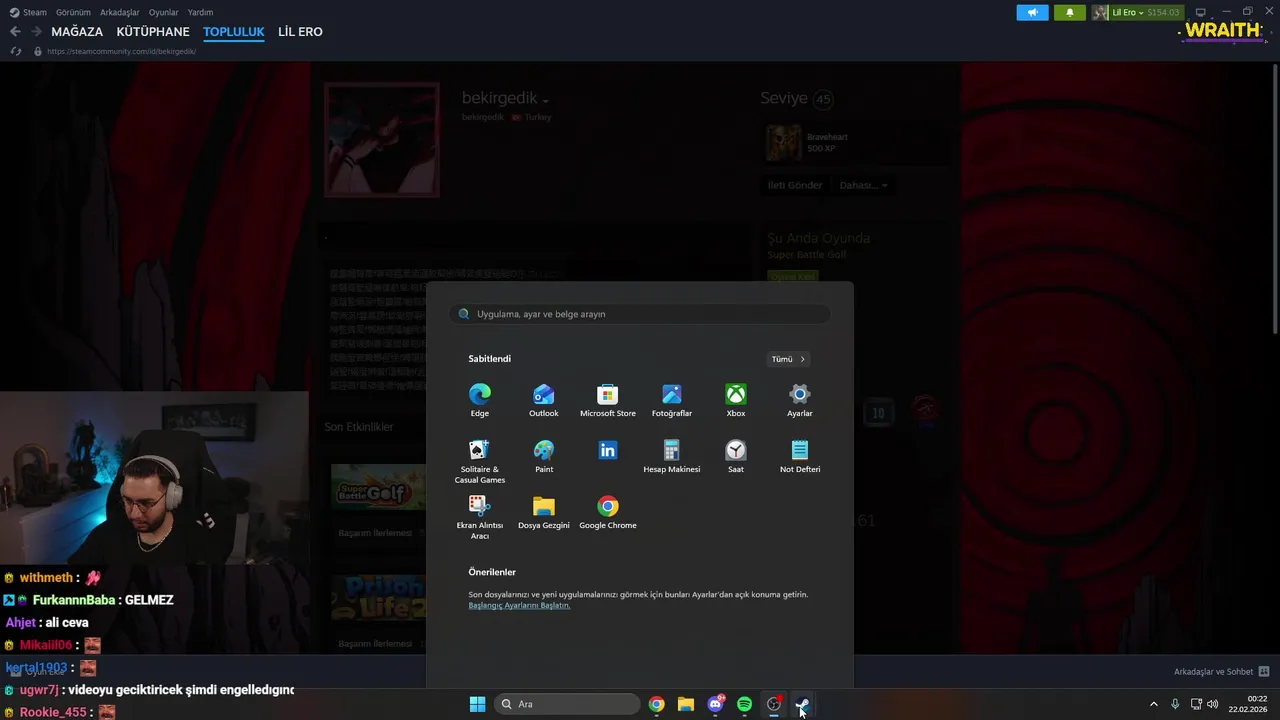Screen dimensions: 1280x720
Task: Click the Seviye 45 level badge
Action: (823, 99)
